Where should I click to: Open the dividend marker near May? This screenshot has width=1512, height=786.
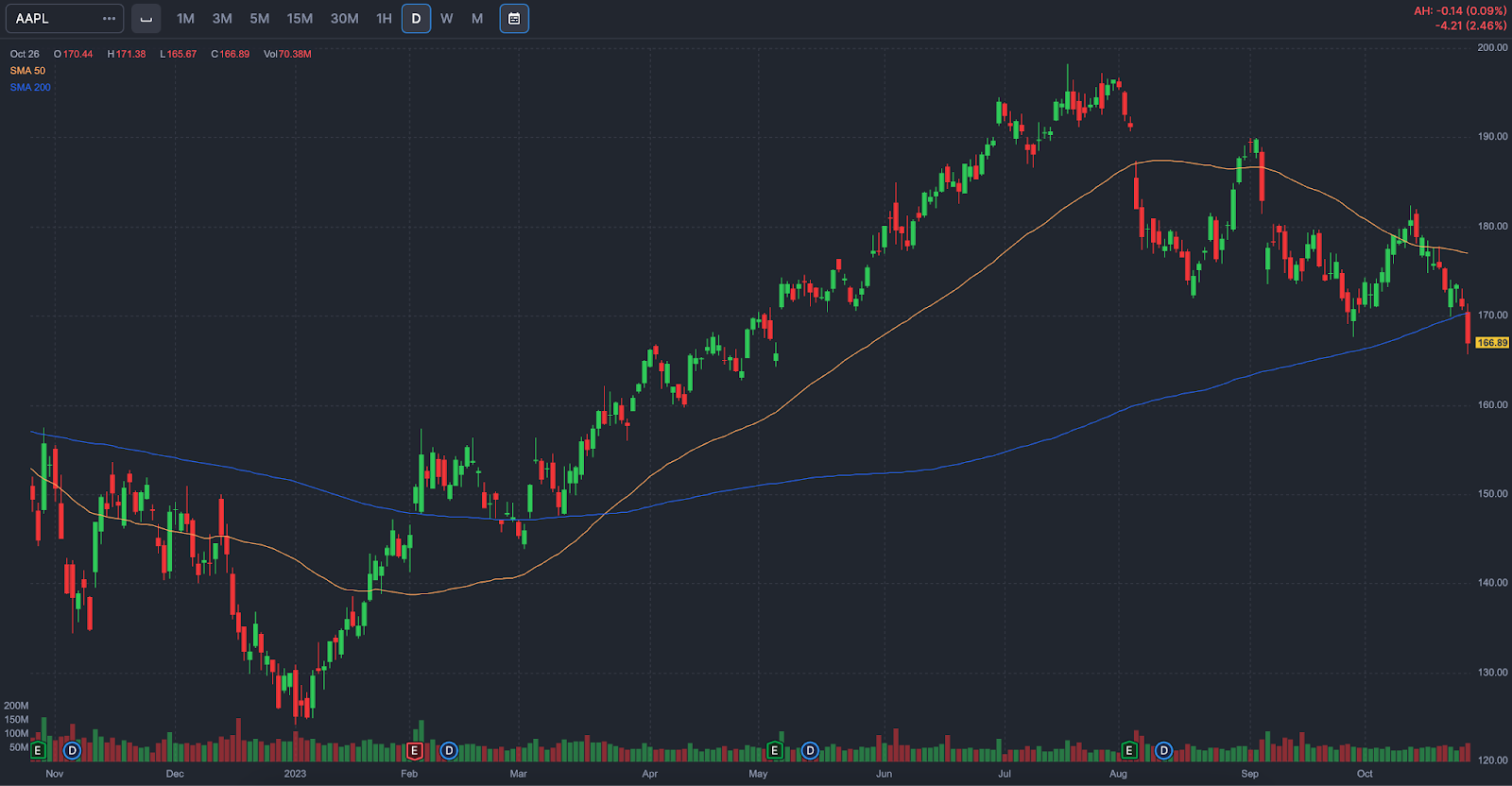pyautogui.click(x=810, y=750)
